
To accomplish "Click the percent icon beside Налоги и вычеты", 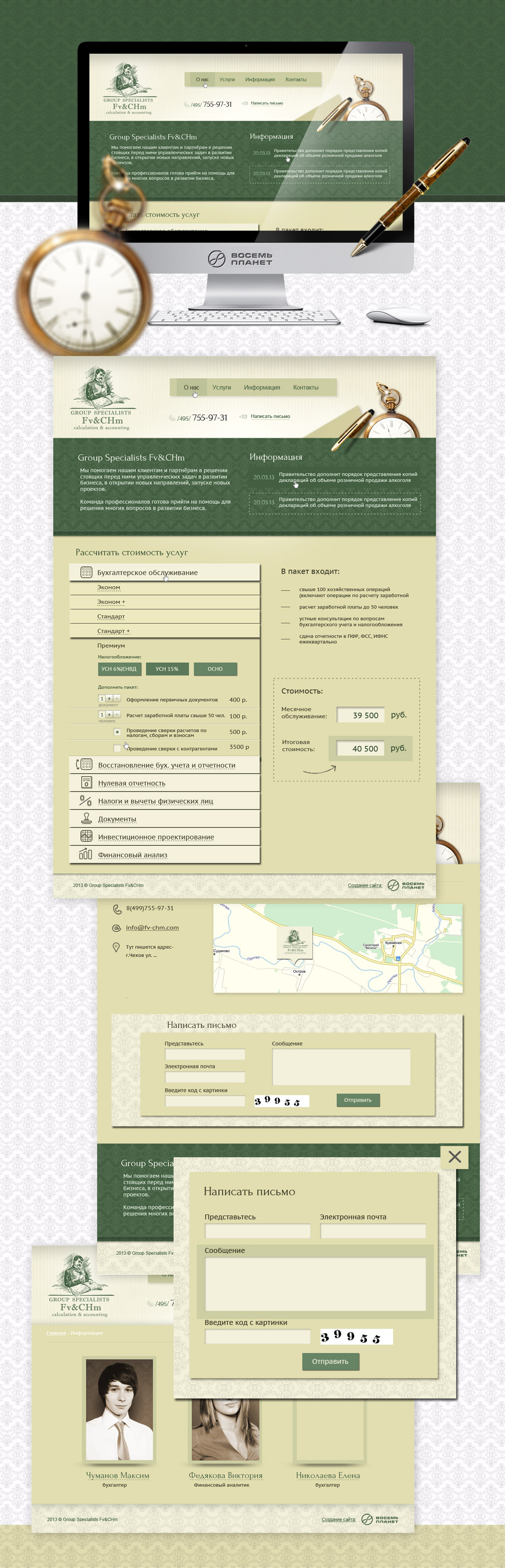I will pos(85,800).
